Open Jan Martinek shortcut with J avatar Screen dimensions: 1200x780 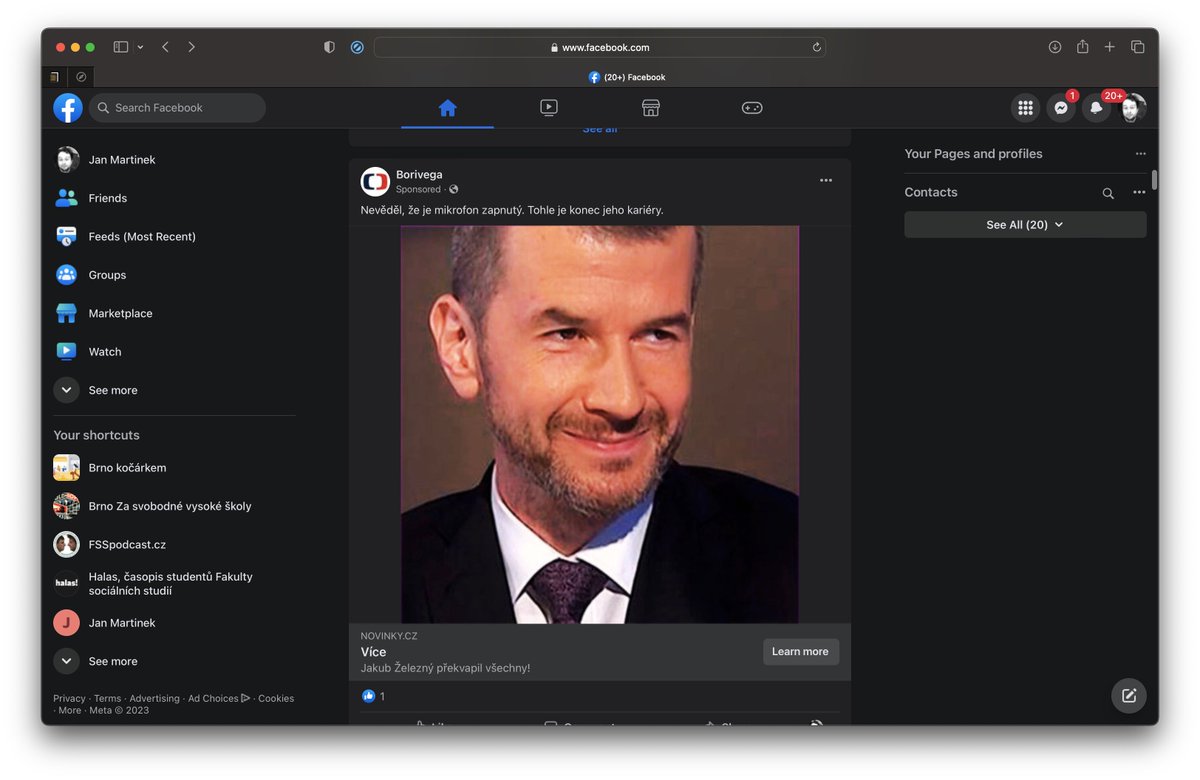[x=174, y=623]
